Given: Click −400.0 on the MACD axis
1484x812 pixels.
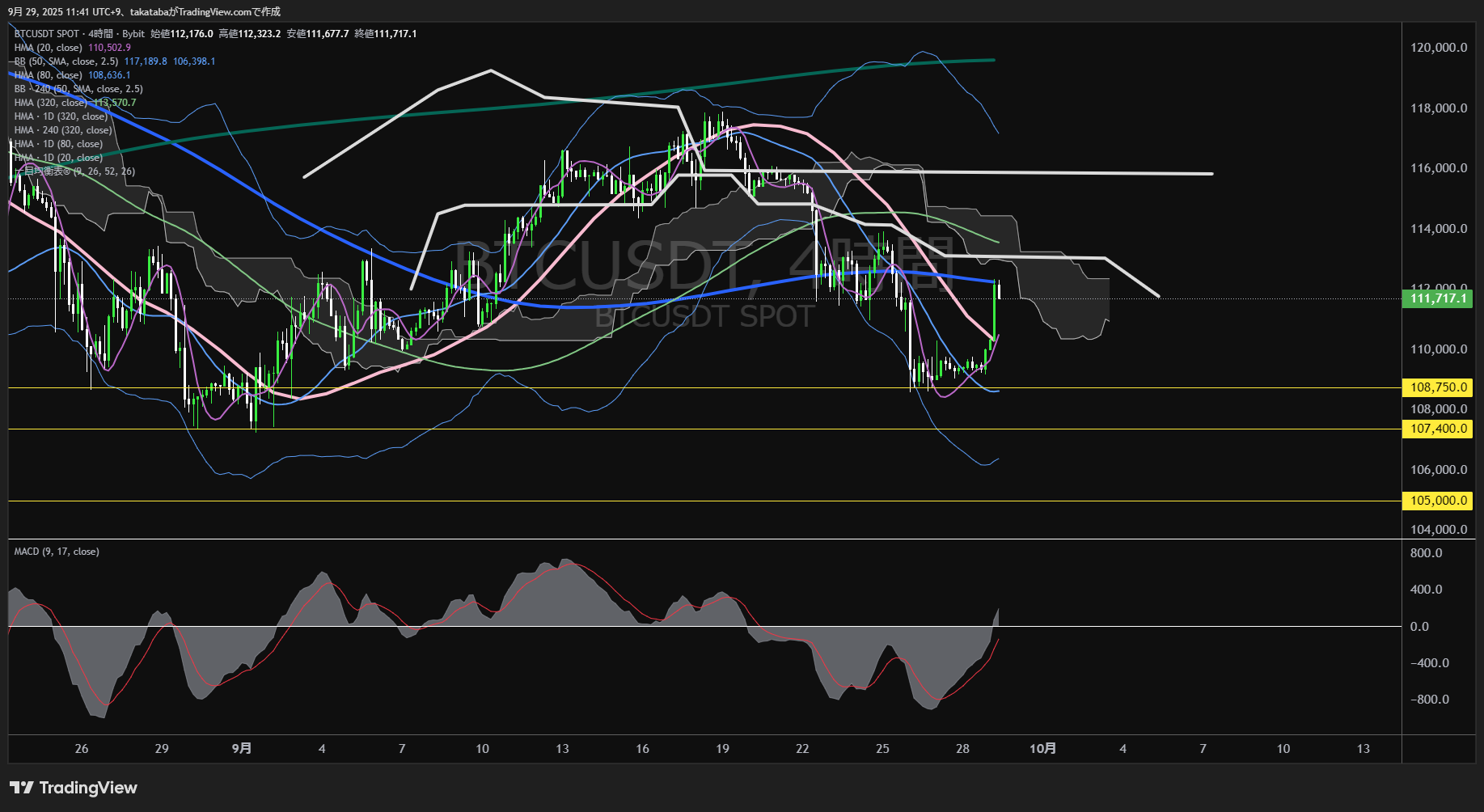Looking at the screenshot, I should (x=1430, y=663).
